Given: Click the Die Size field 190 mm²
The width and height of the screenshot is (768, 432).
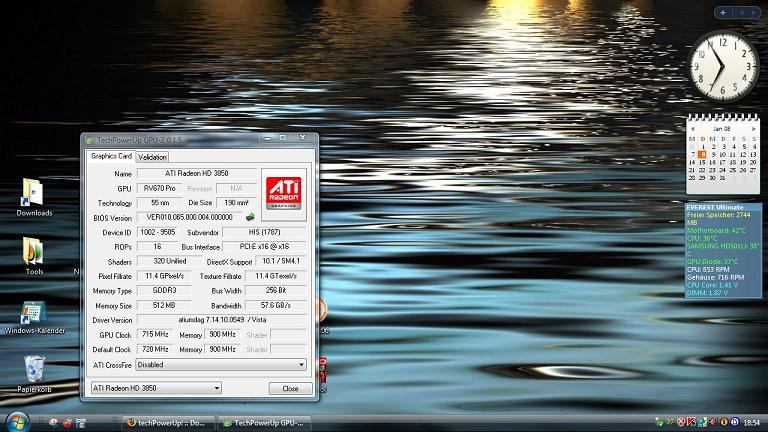Looking at the screenshot, I should pyautogui.click(x=237, y=203).
